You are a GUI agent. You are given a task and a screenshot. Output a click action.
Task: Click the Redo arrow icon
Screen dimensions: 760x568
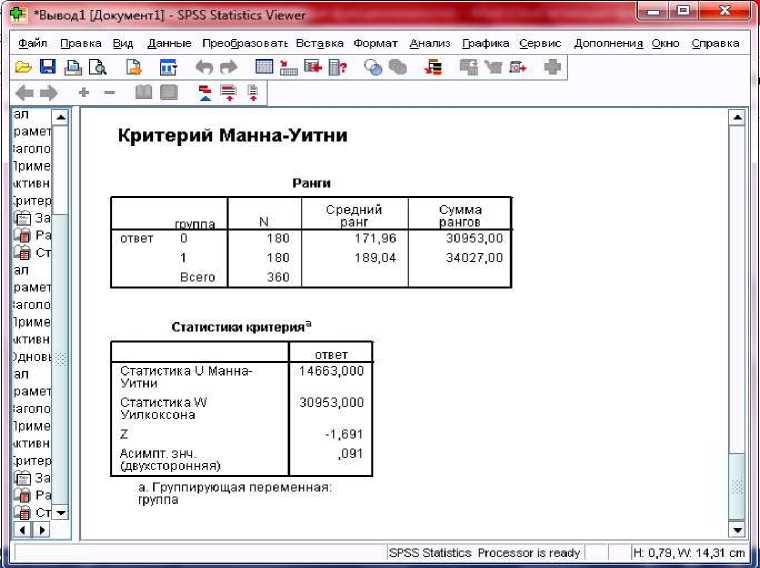(x=229, y=67)
